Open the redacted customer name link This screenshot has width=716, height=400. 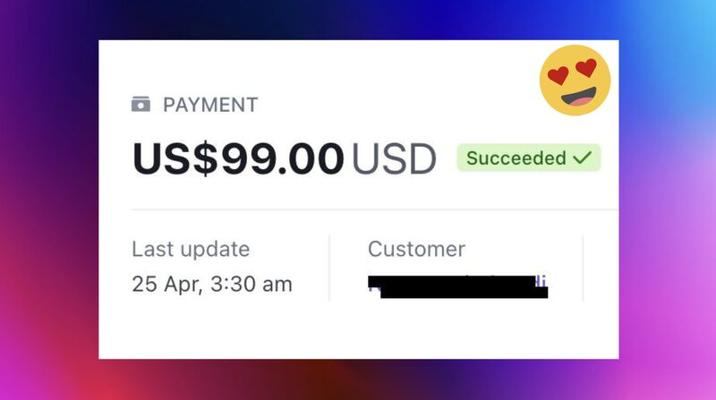458,287
